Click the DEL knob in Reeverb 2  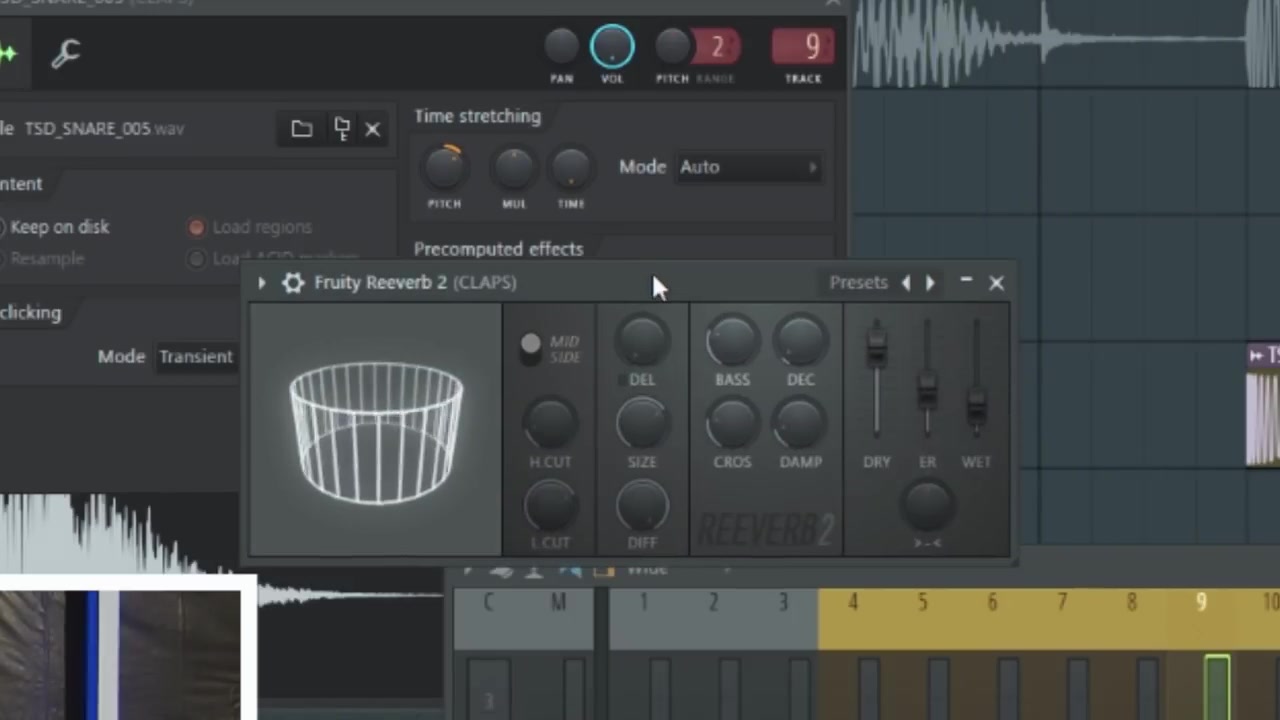coord(642,341)
